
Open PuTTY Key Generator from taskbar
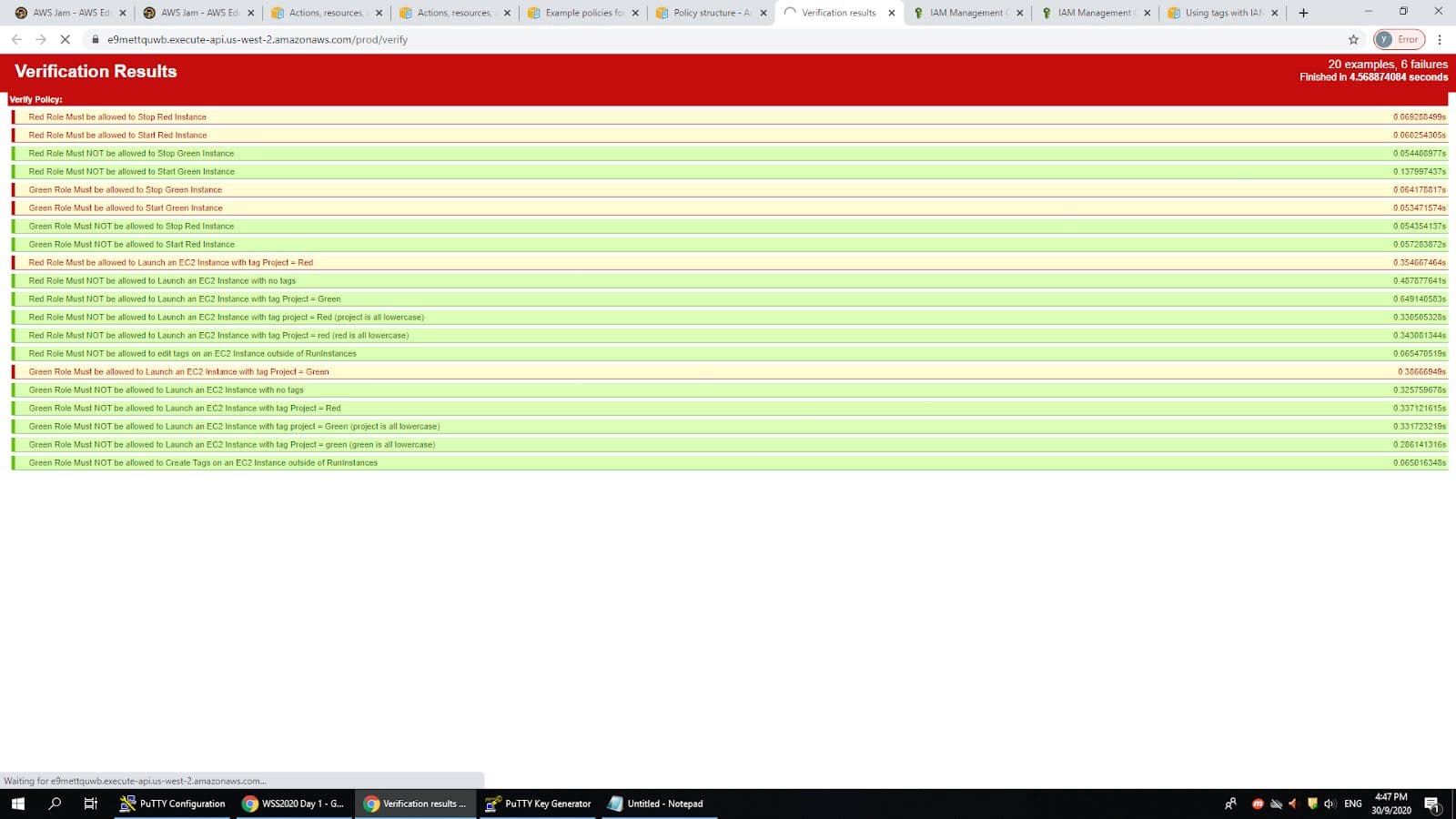pyautogui.click(x=539, y=804)
